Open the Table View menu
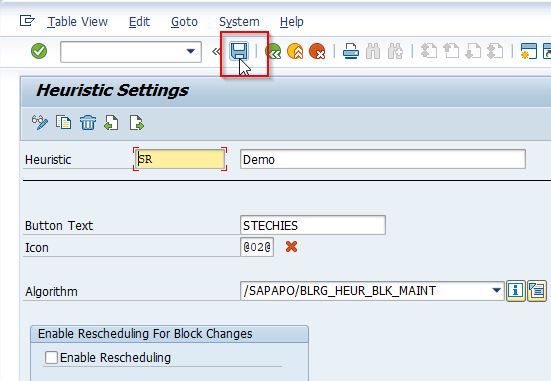This screenshot has width=551, height=381. point(78,22)
